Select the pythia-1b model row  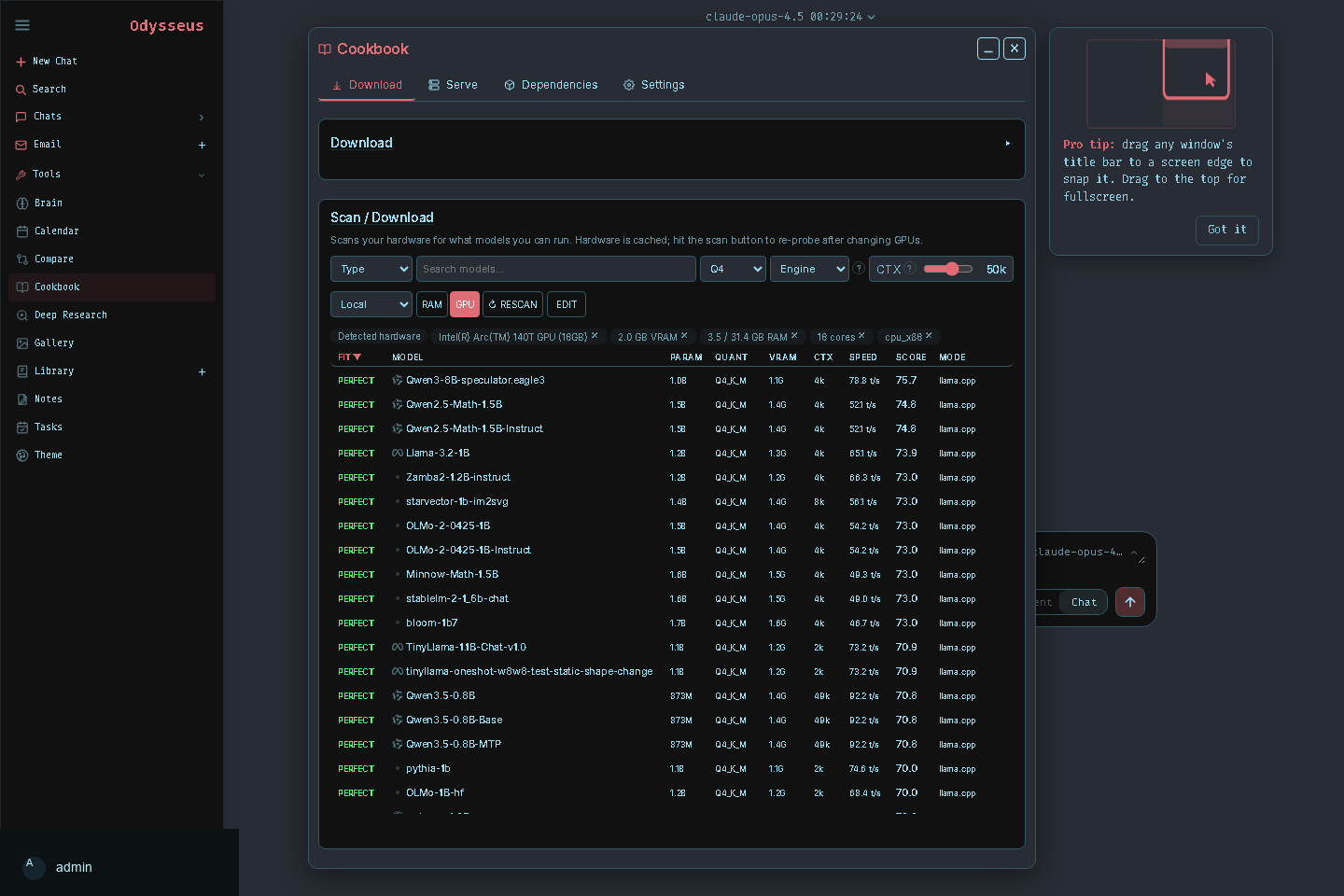coord(671,769)
